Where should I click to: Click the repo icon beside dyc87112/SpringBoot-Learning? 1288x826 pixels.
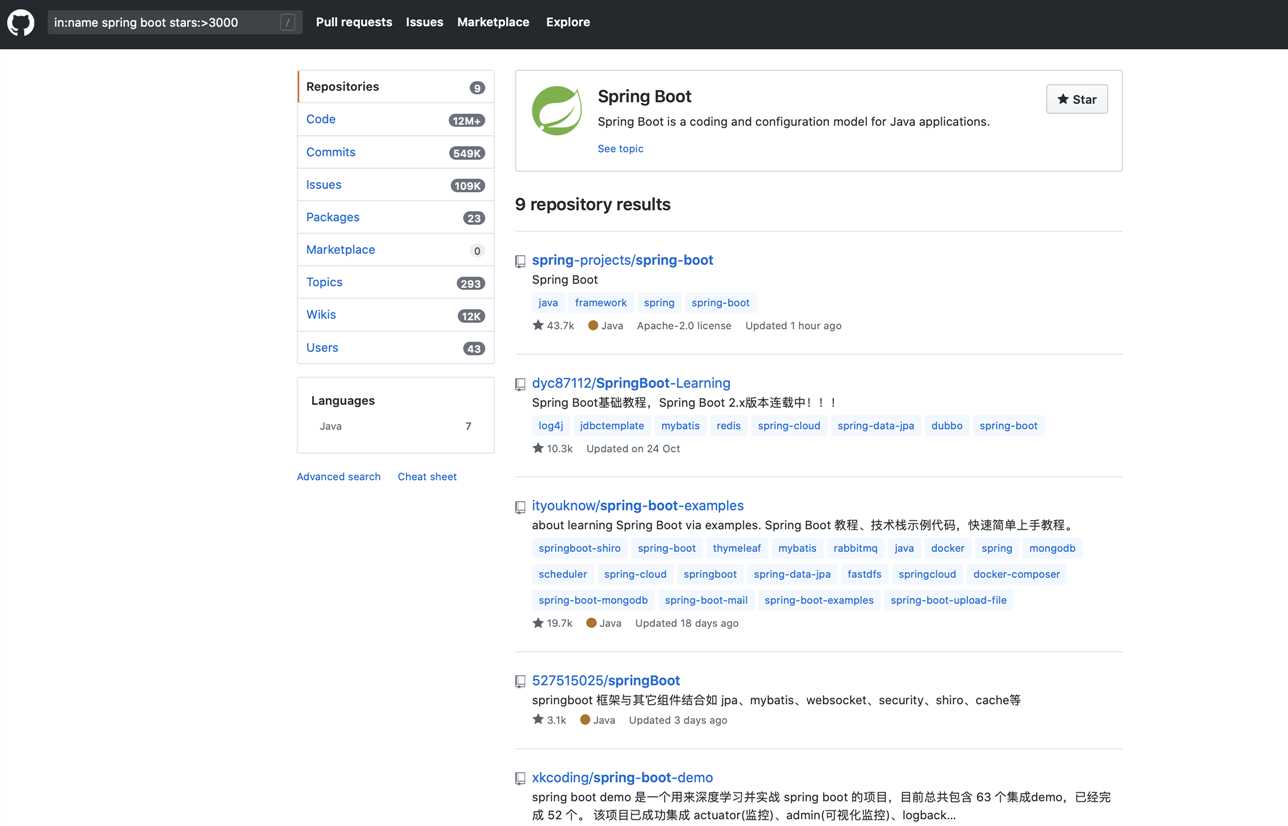click(x=520, y=384)
